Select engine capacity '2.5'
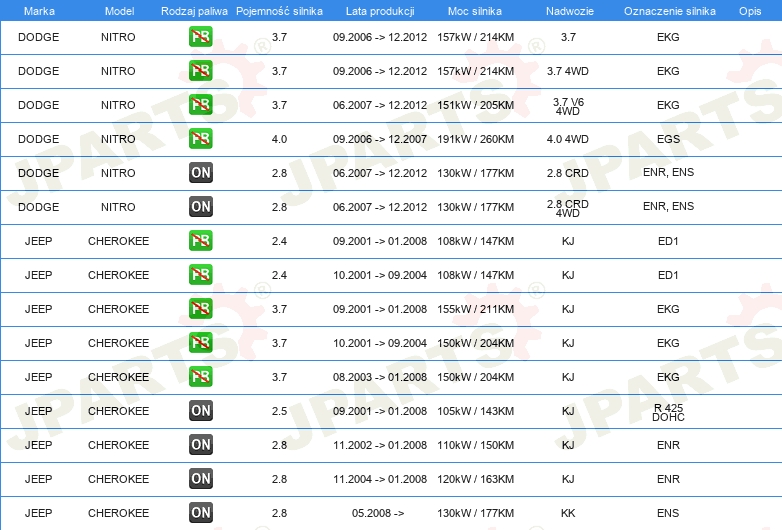This screenshot has width=782, height=530. point(279,411)
